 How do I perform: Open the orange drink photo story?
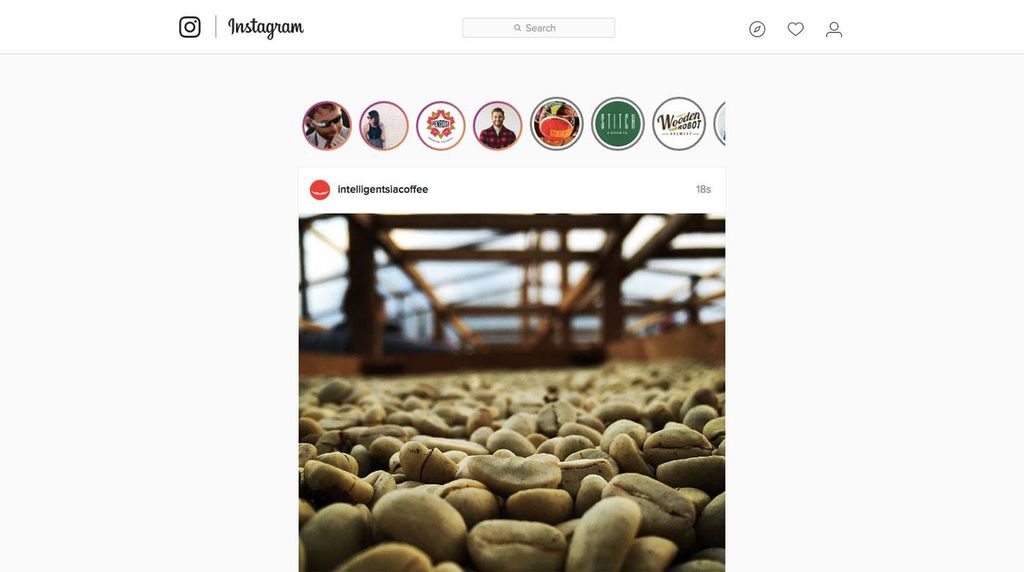coord(556,124)
